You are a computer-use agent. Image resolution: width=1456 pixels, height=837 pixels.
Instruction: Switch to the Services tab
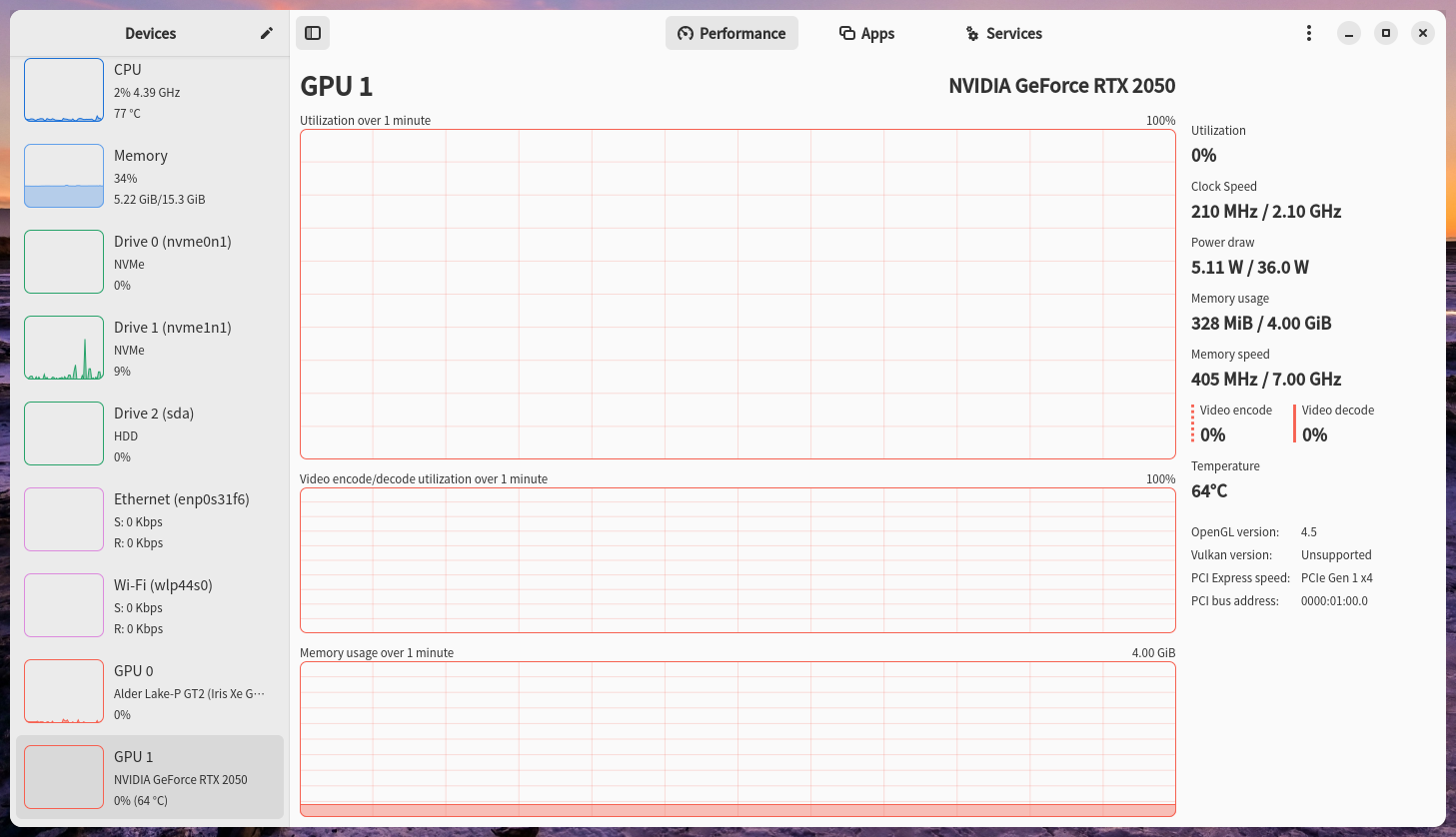point(1003,33)
